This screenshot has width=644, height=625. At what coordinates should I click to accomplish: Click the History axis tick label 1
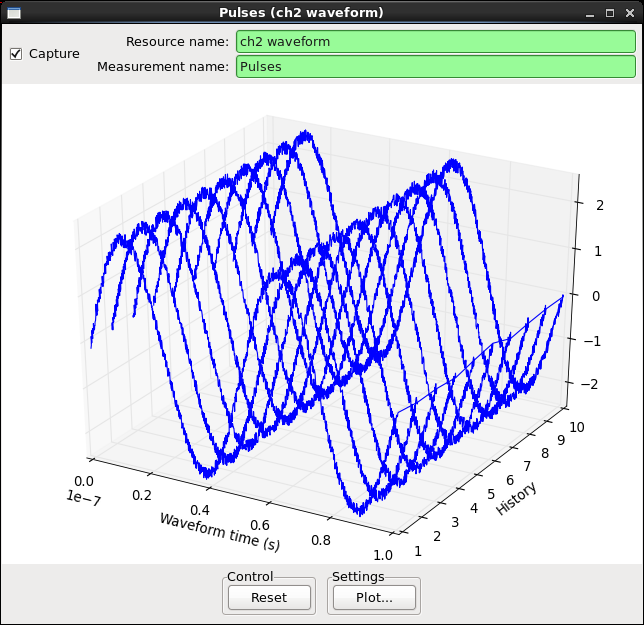(418, 551)
